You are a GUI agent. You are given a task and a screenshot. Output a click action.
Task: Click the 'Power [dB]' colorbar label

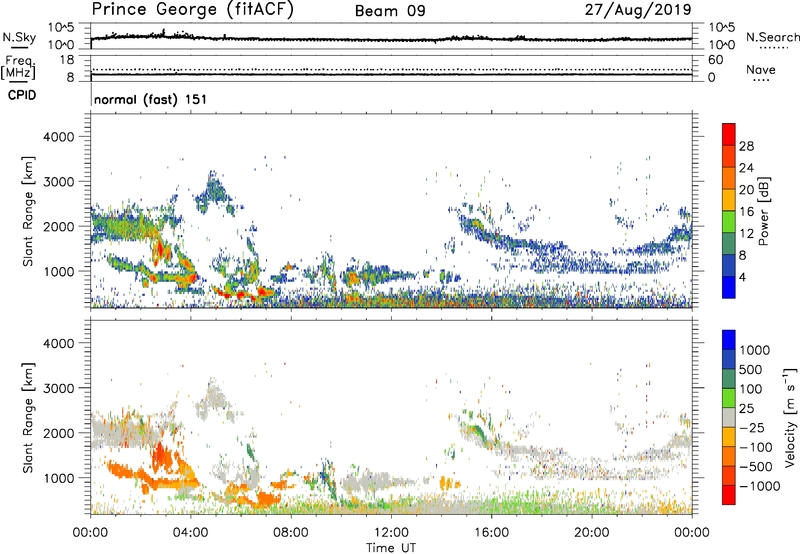point(763,211)
